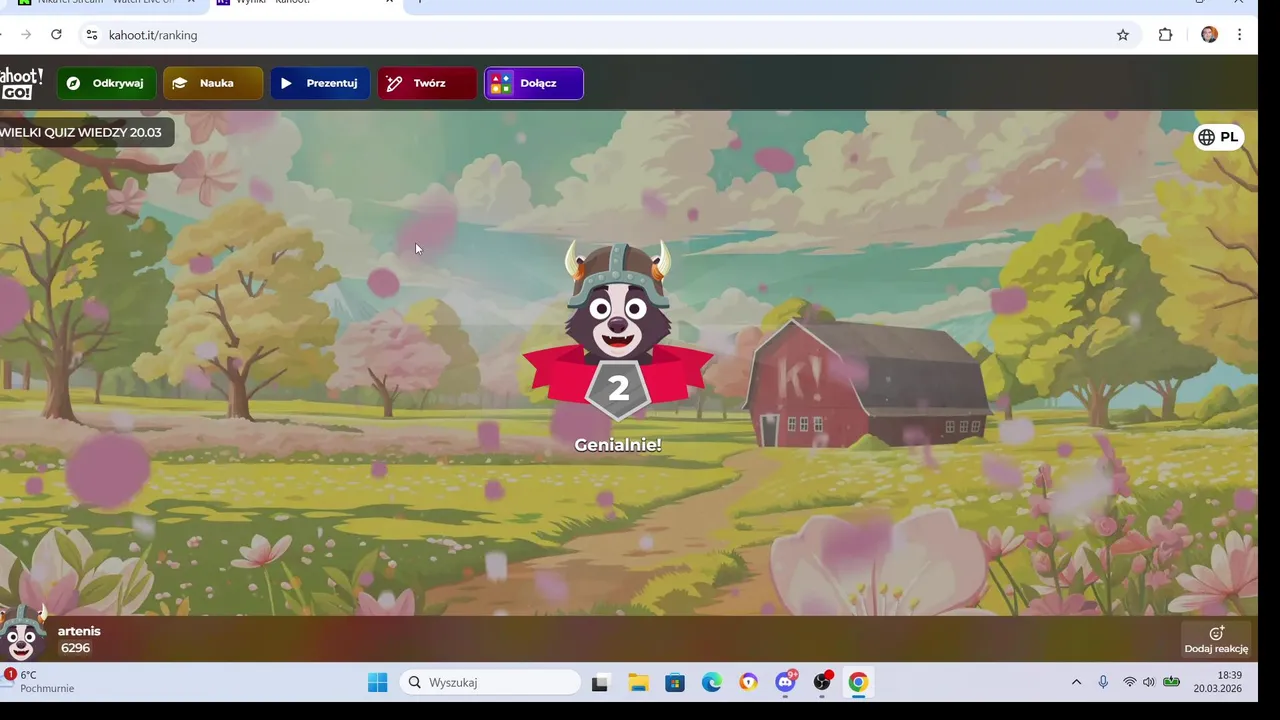Click the second place medal badge
This screenshot has height=720, width=1280.
[x=618, y=389]
